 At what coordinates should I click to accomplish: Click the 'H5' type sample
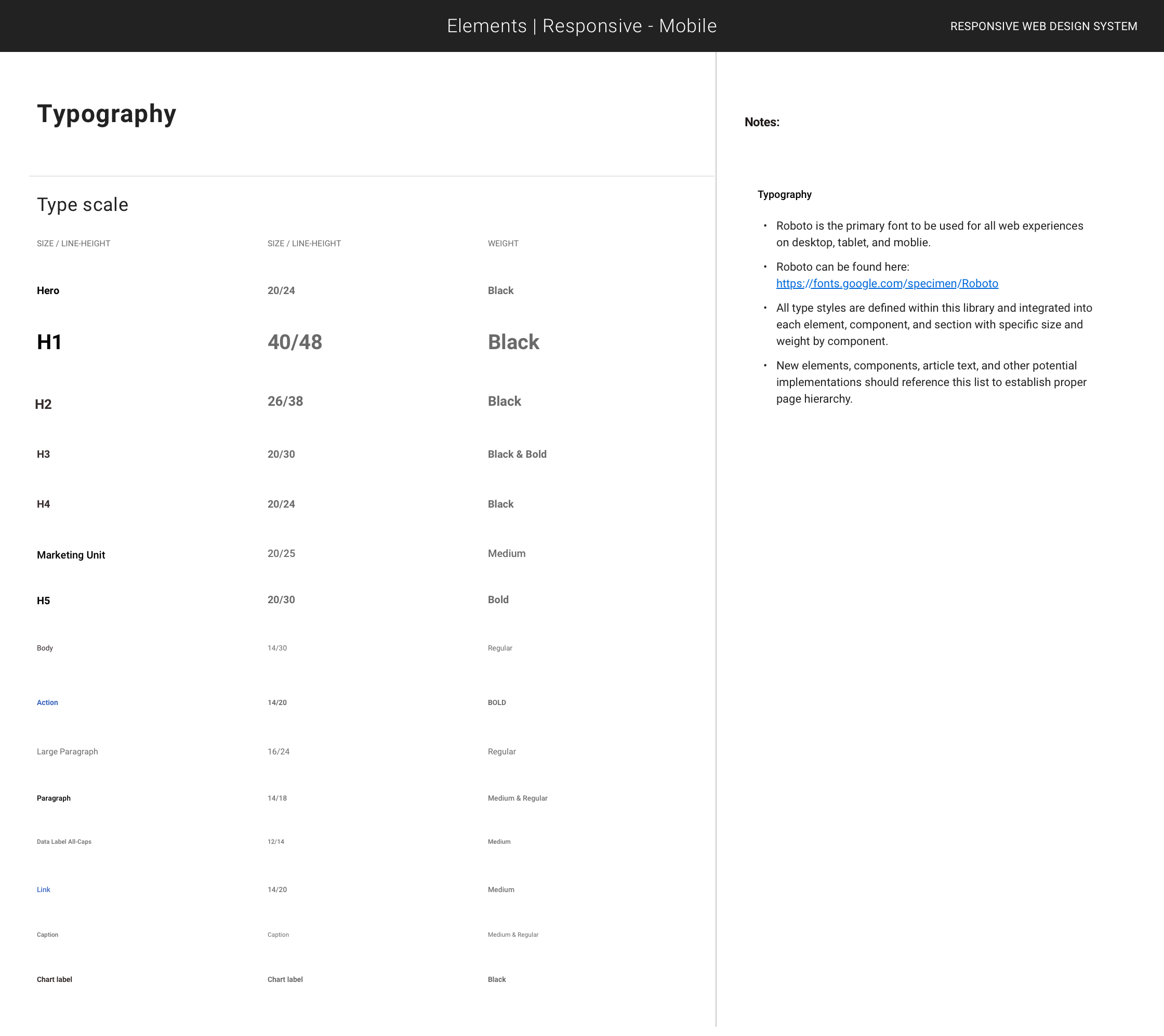43,601
